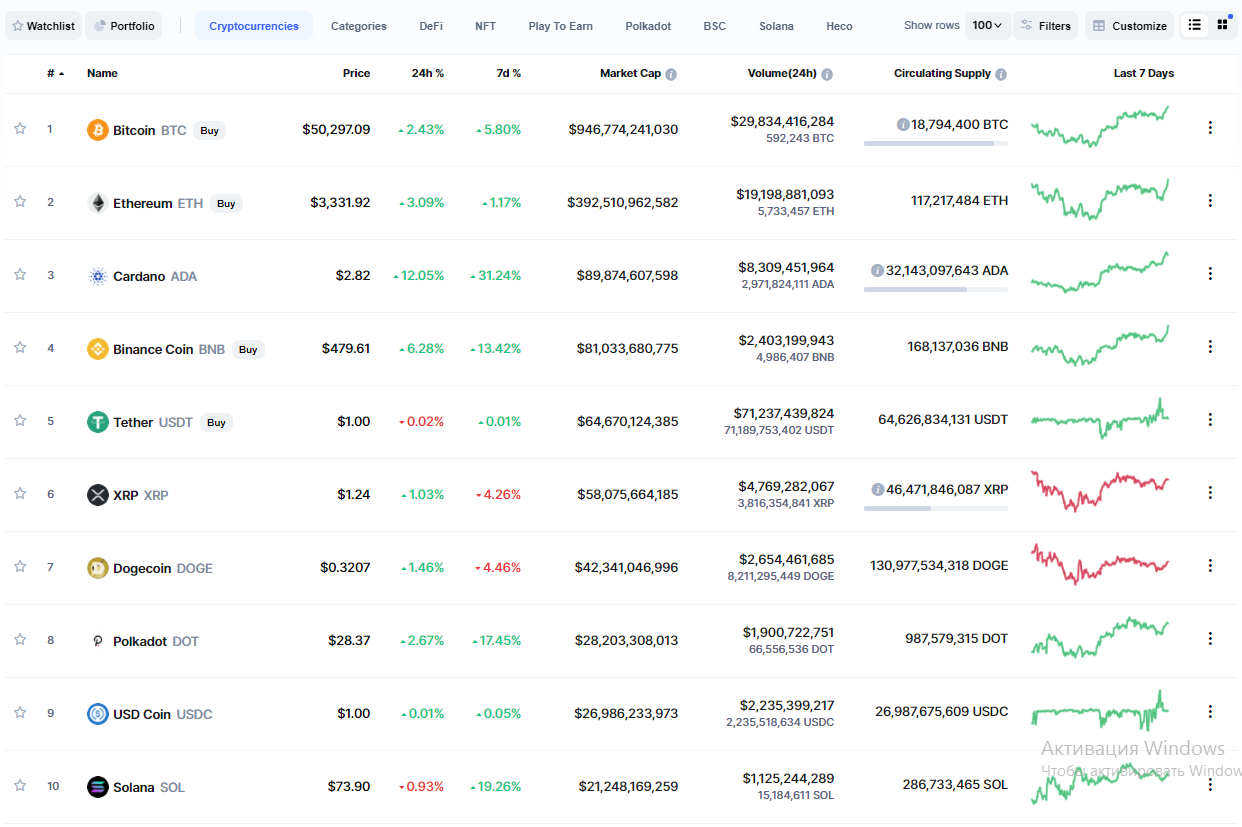Click the Solana logo icon
The width and height of the screenshot is (1242, 827).
[x=97, y=787]
